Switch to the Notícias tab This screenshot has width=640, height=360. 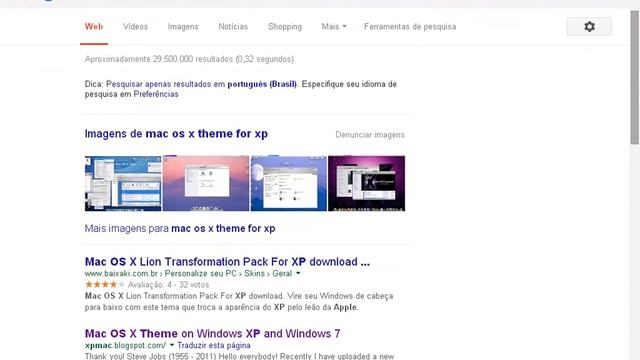(x=233, y=27)
